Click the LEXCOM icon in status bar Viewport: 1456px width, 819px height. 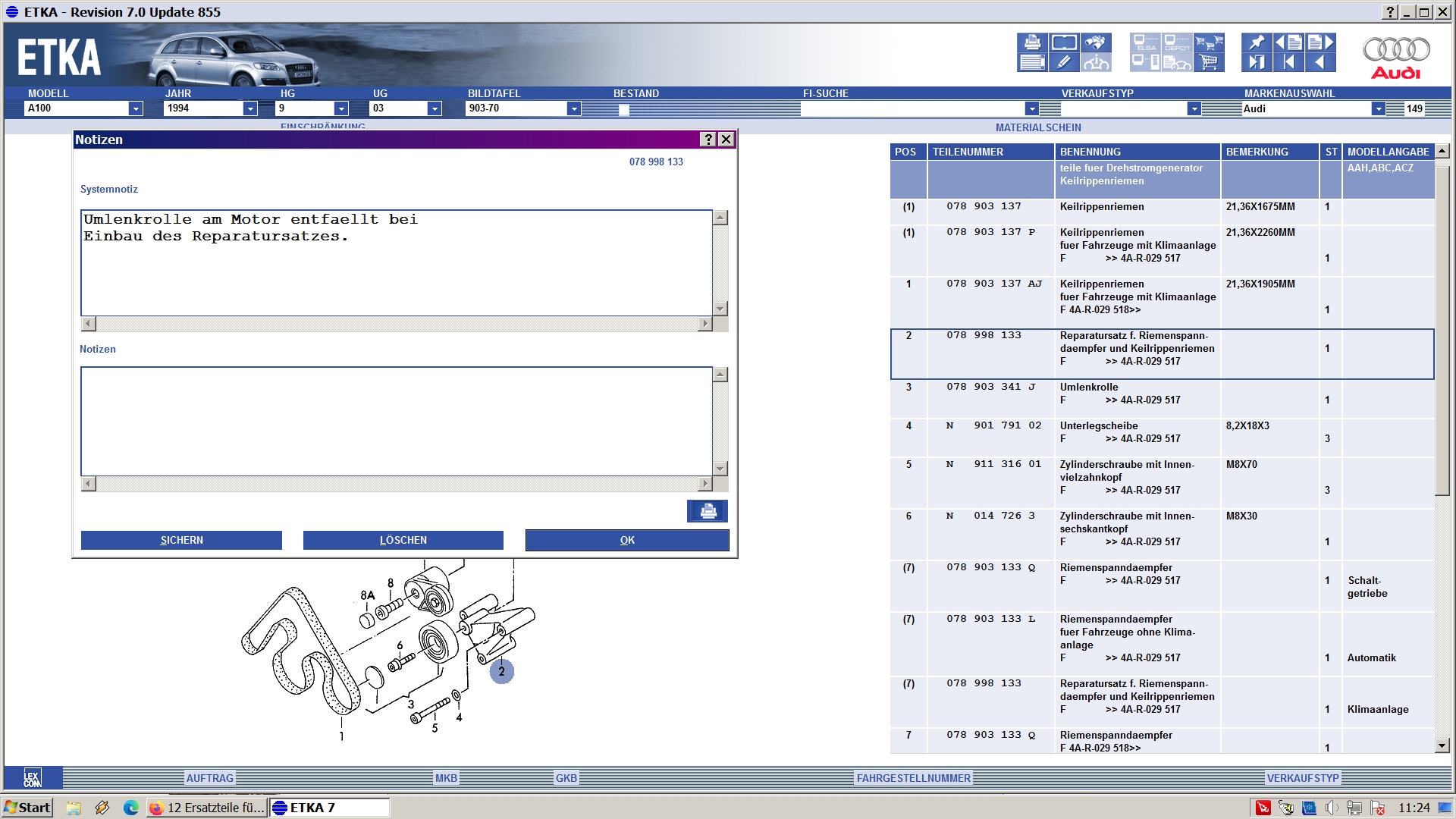(32, 778)
